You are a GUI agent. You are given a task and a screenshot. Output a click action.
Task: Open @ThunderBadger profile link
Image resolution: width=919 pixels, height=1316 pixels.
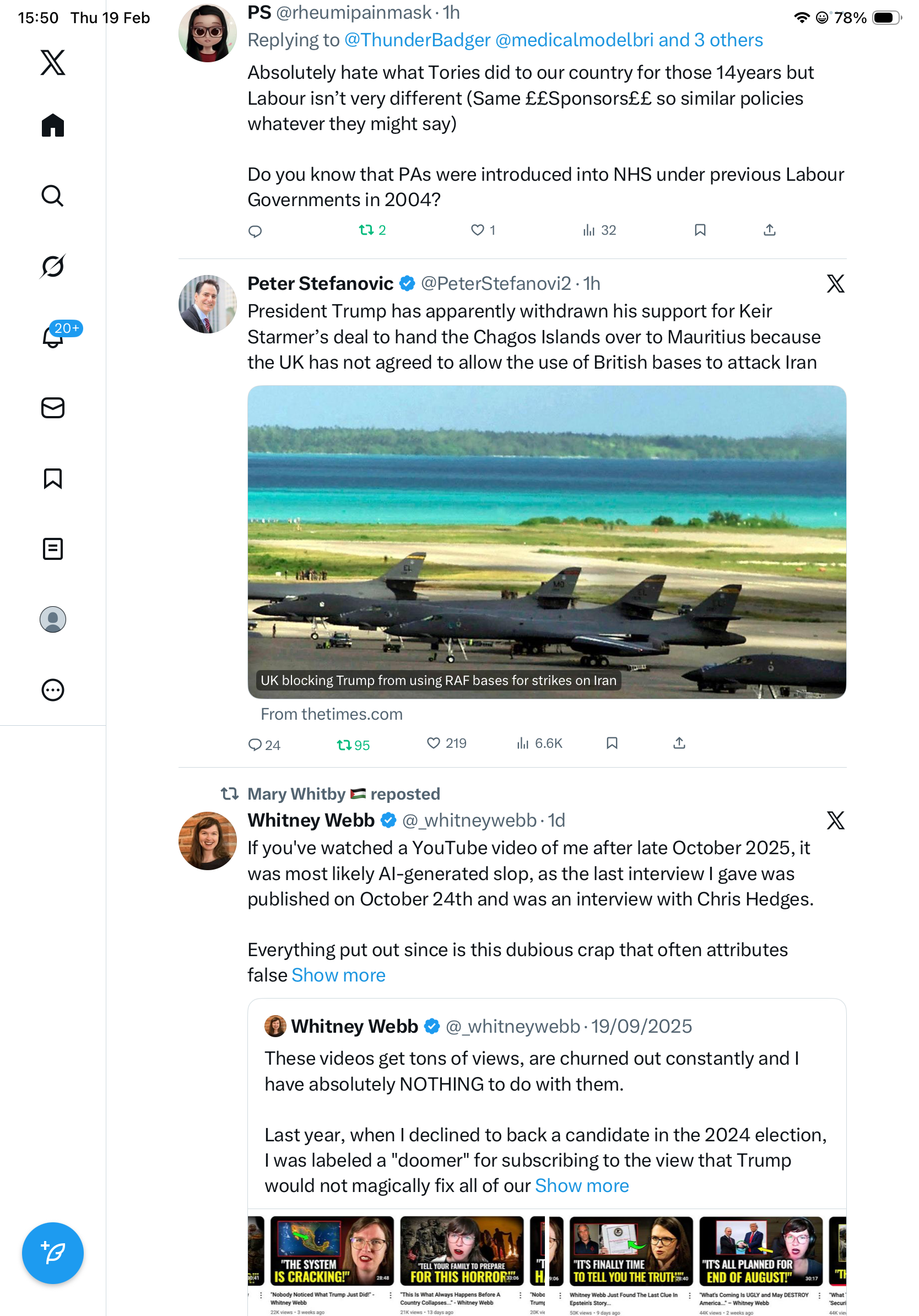coord(417,40)
